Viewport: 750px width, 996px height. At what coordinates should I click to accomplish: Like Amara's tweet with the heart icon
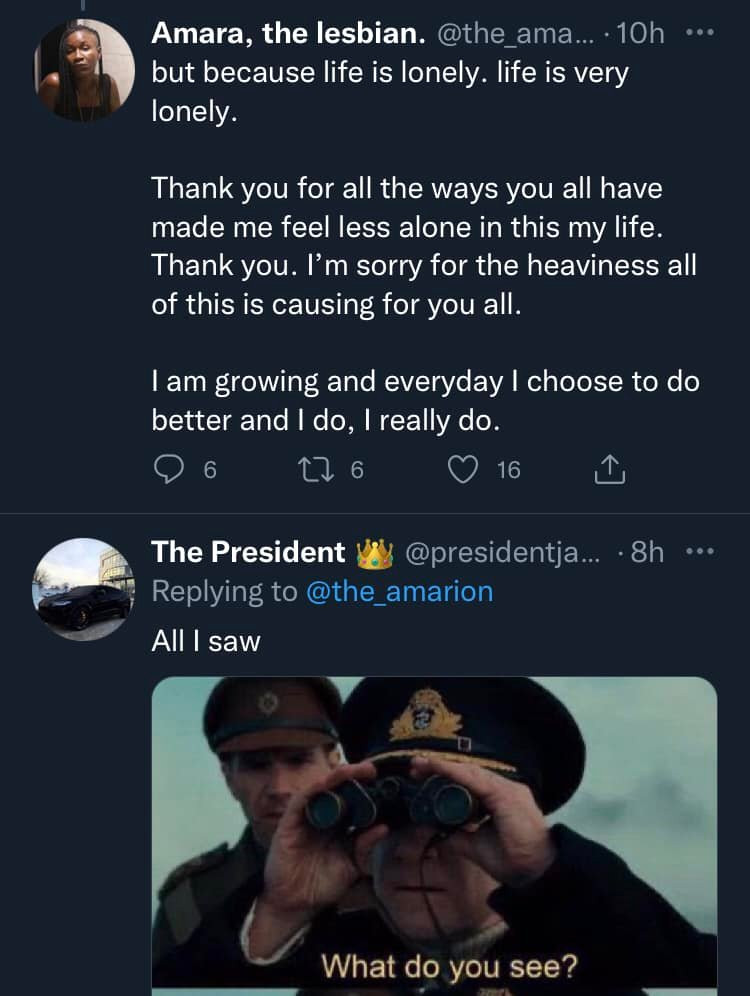pos(462,469)
